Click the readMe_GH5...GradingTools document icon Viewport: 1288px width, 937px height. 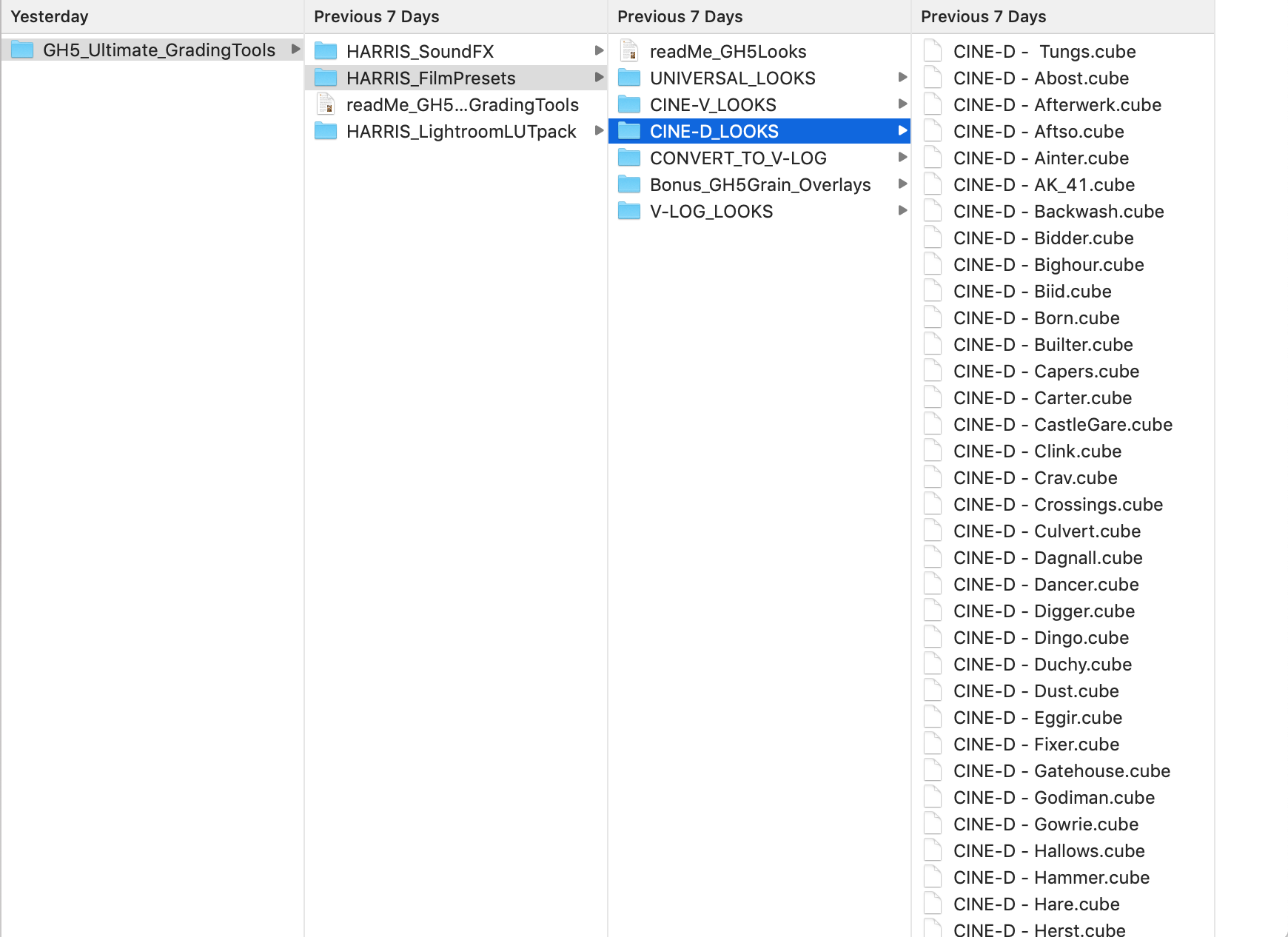[326, 104]
